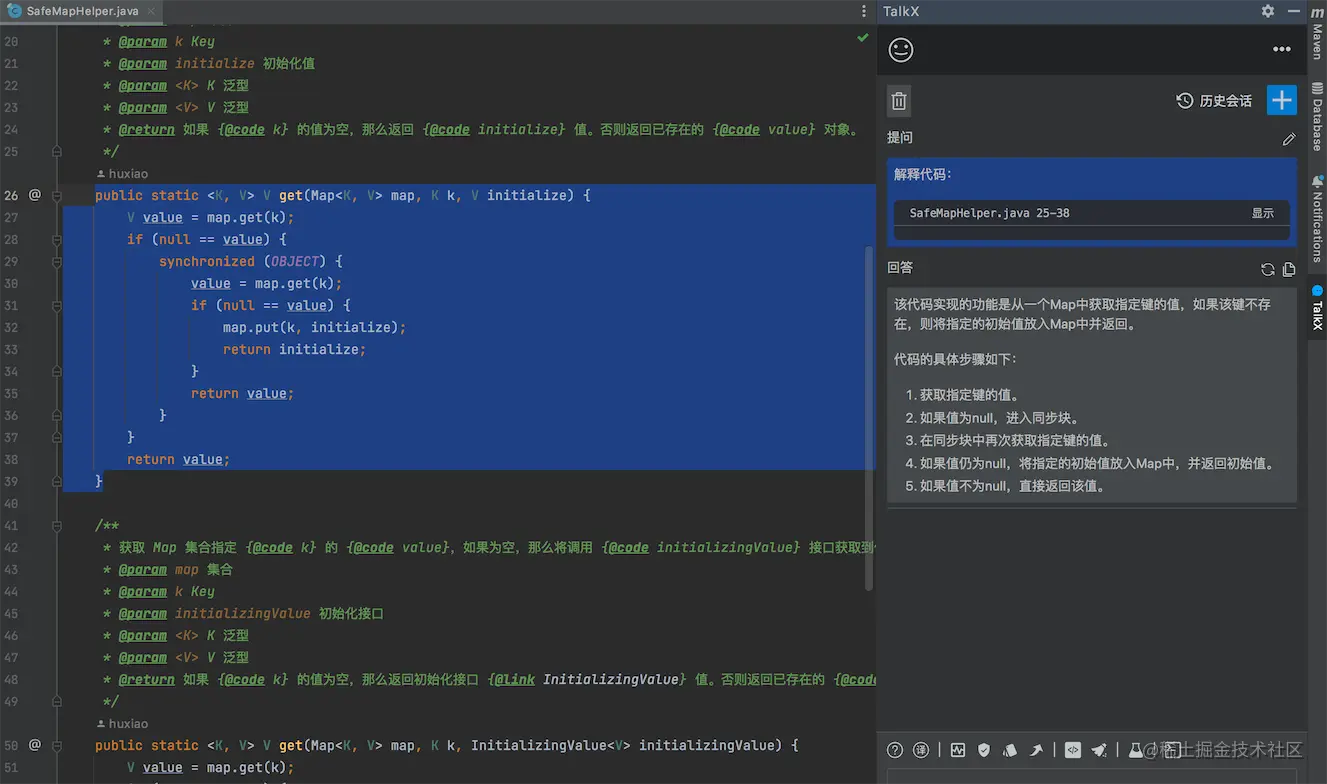Image resolution: width=1327 pixels, height=784 pixels.
Task: Copy the answer with copy icon
Action: click(1289, 269)
